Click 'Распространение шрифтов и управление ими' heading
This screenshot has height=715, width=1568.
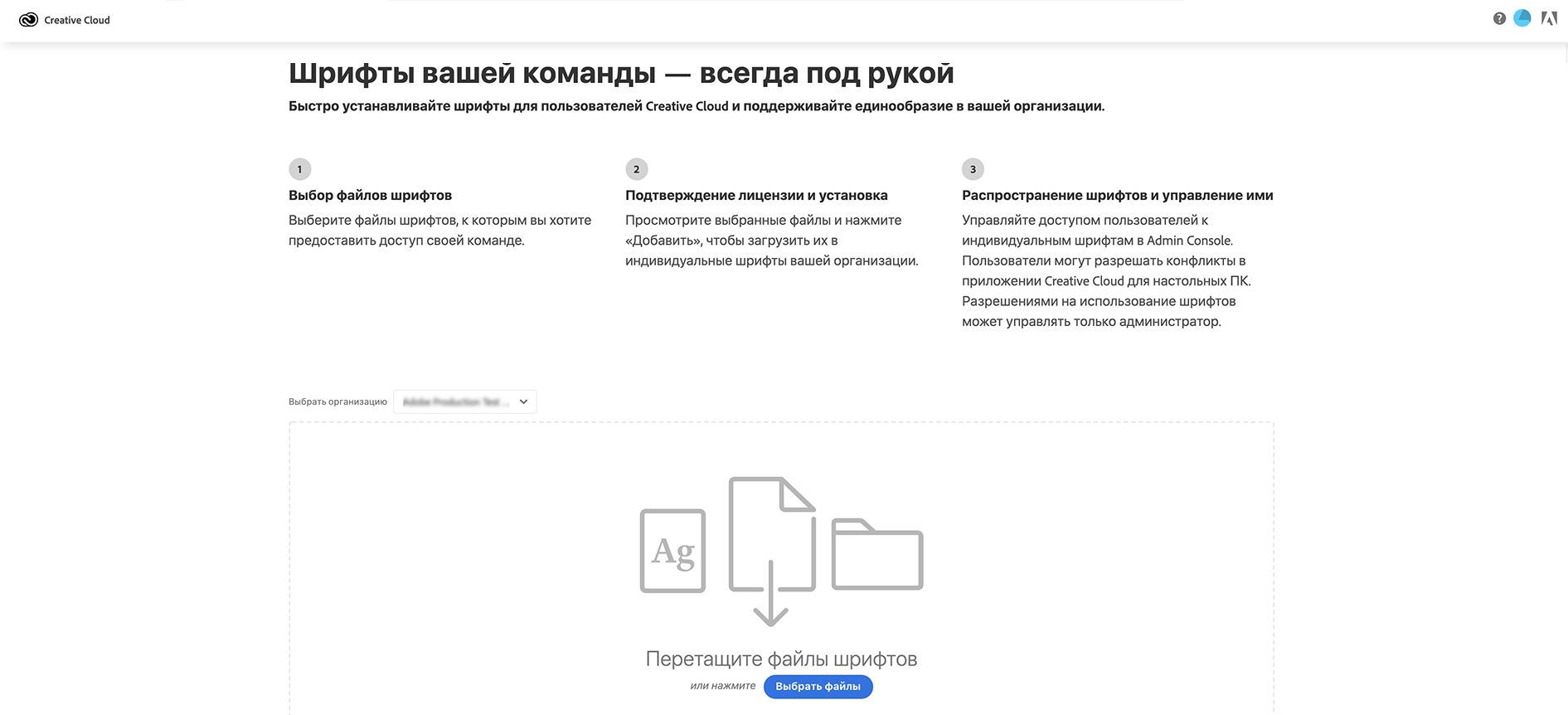click(1118, 196)
